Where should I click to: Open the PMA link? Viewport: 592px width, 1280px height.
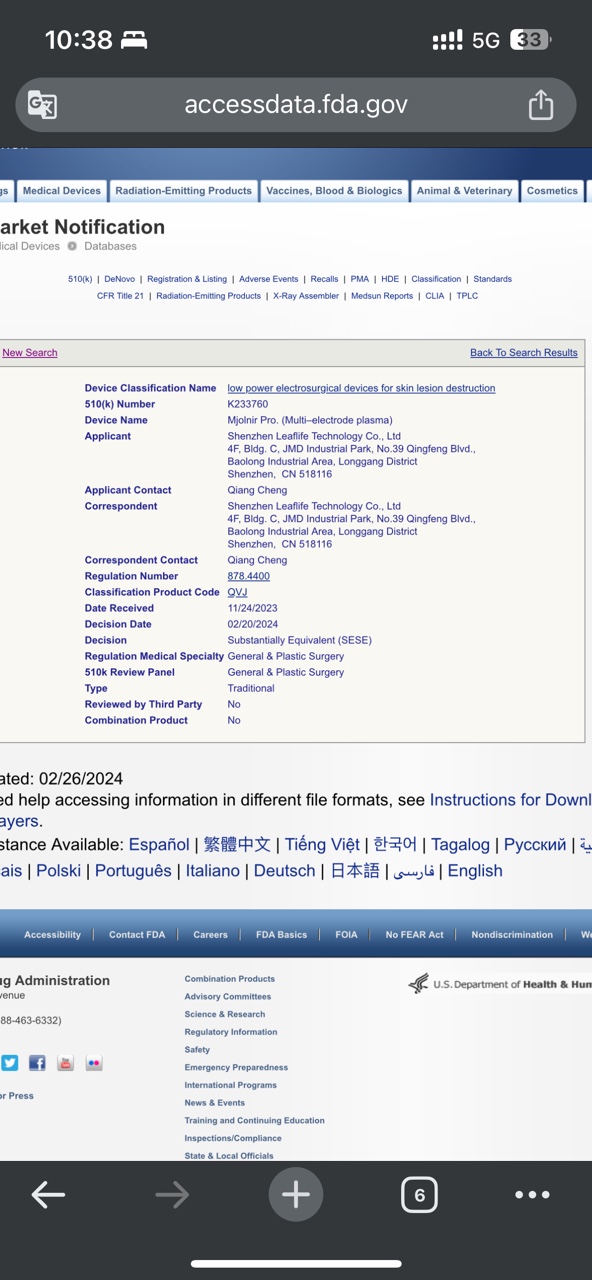(x=359, y=279)
